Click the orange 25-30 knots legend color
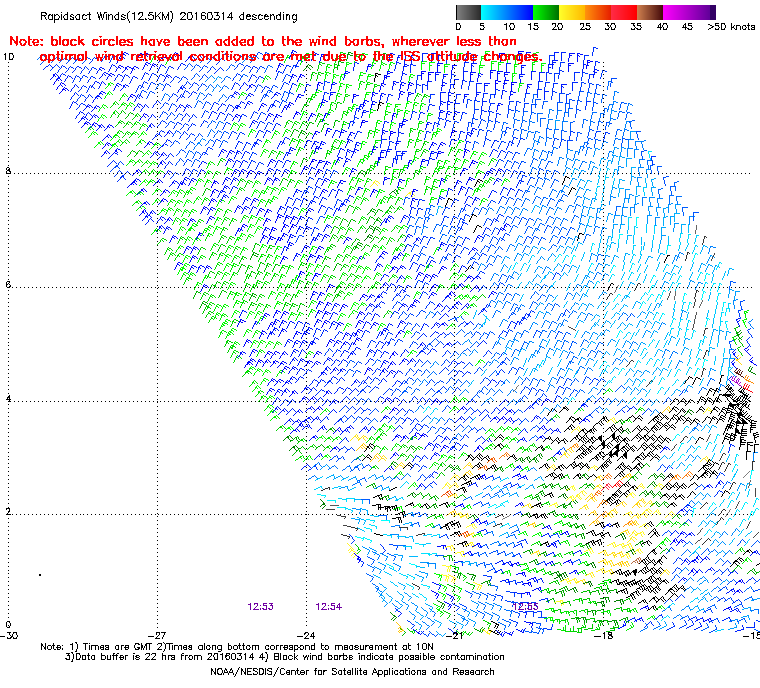 point(598,12)
